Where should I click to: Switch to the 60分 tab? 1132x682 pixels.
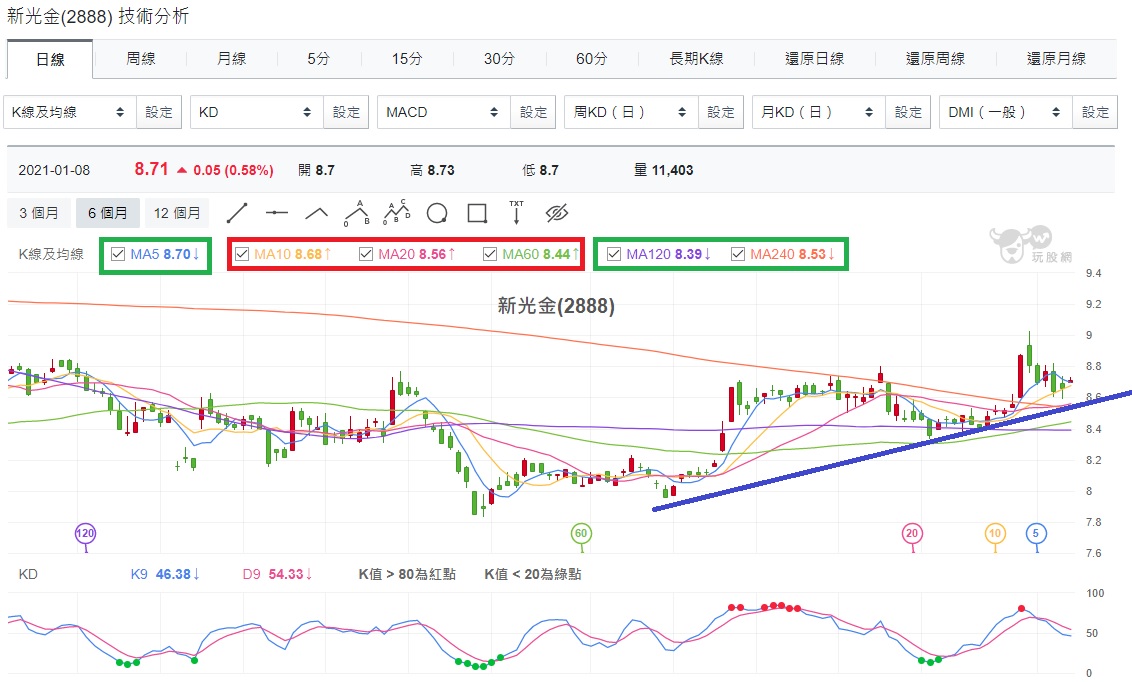591,58
